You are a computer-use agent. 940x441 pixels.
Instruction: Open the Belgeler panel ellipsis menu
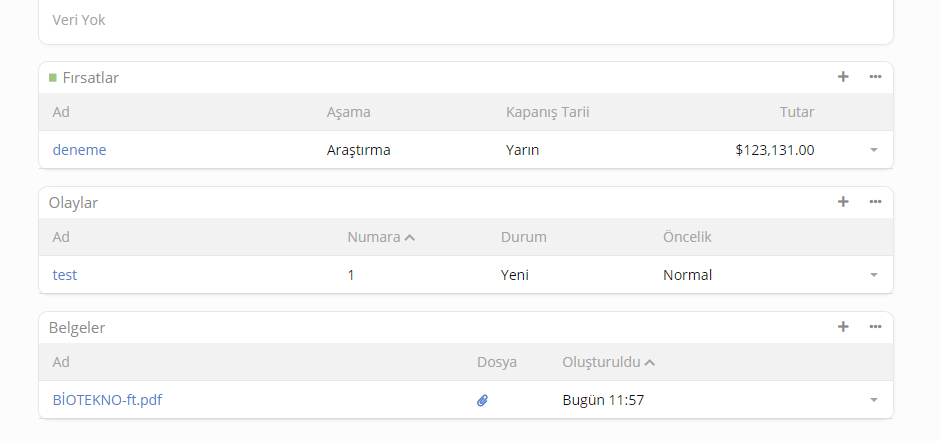click(875, 327)
